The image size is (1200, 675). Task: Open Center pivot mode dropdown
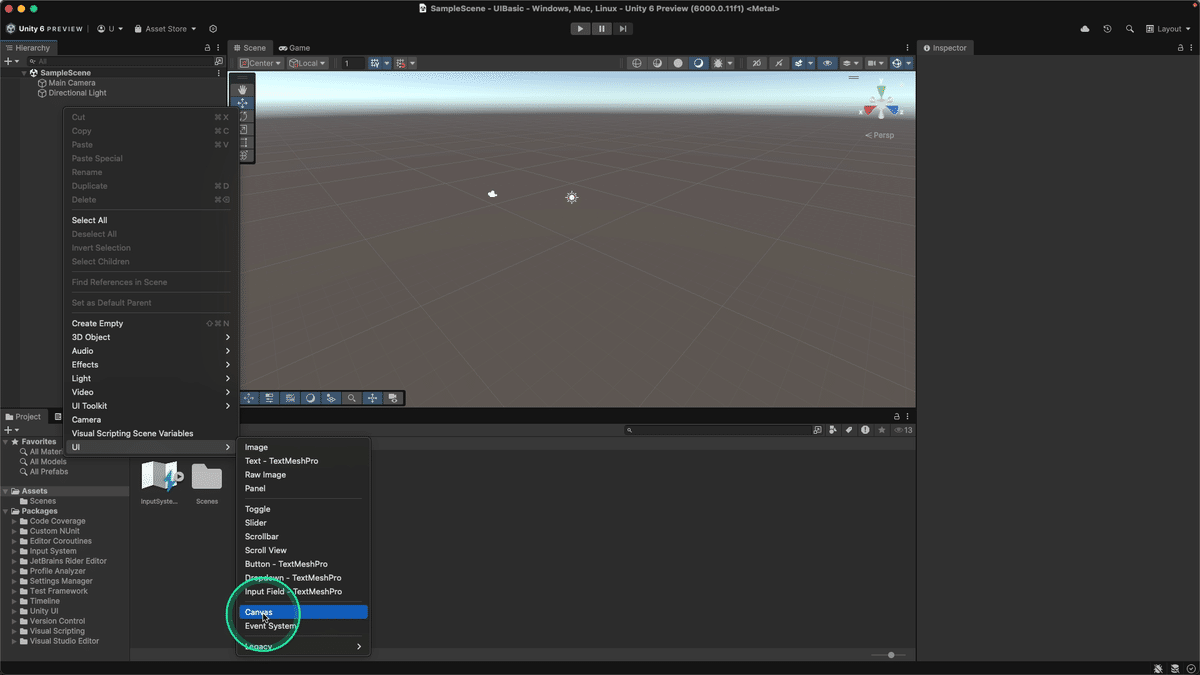tap(260, 63)
